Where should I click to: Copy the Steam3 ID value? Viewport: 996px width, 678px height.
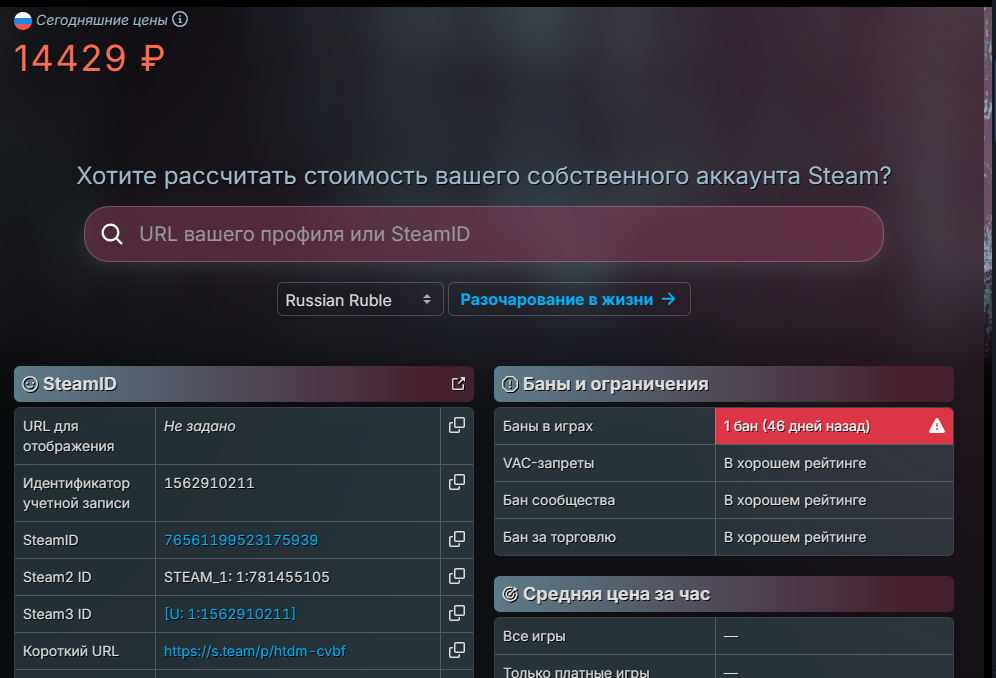[457, 613]
